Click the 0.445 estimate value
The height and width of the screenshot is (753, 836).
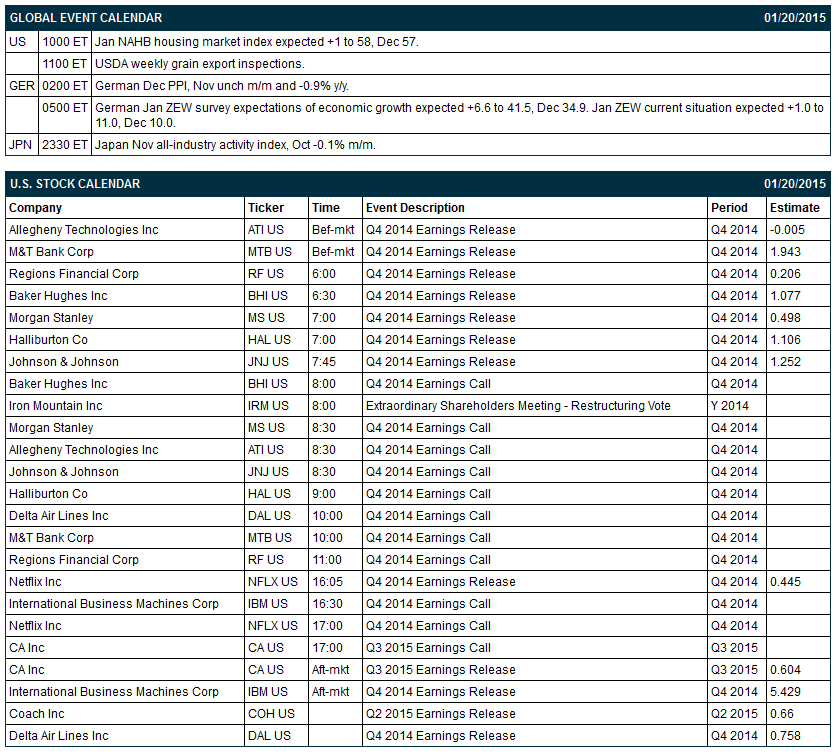(x=785, y=582)
